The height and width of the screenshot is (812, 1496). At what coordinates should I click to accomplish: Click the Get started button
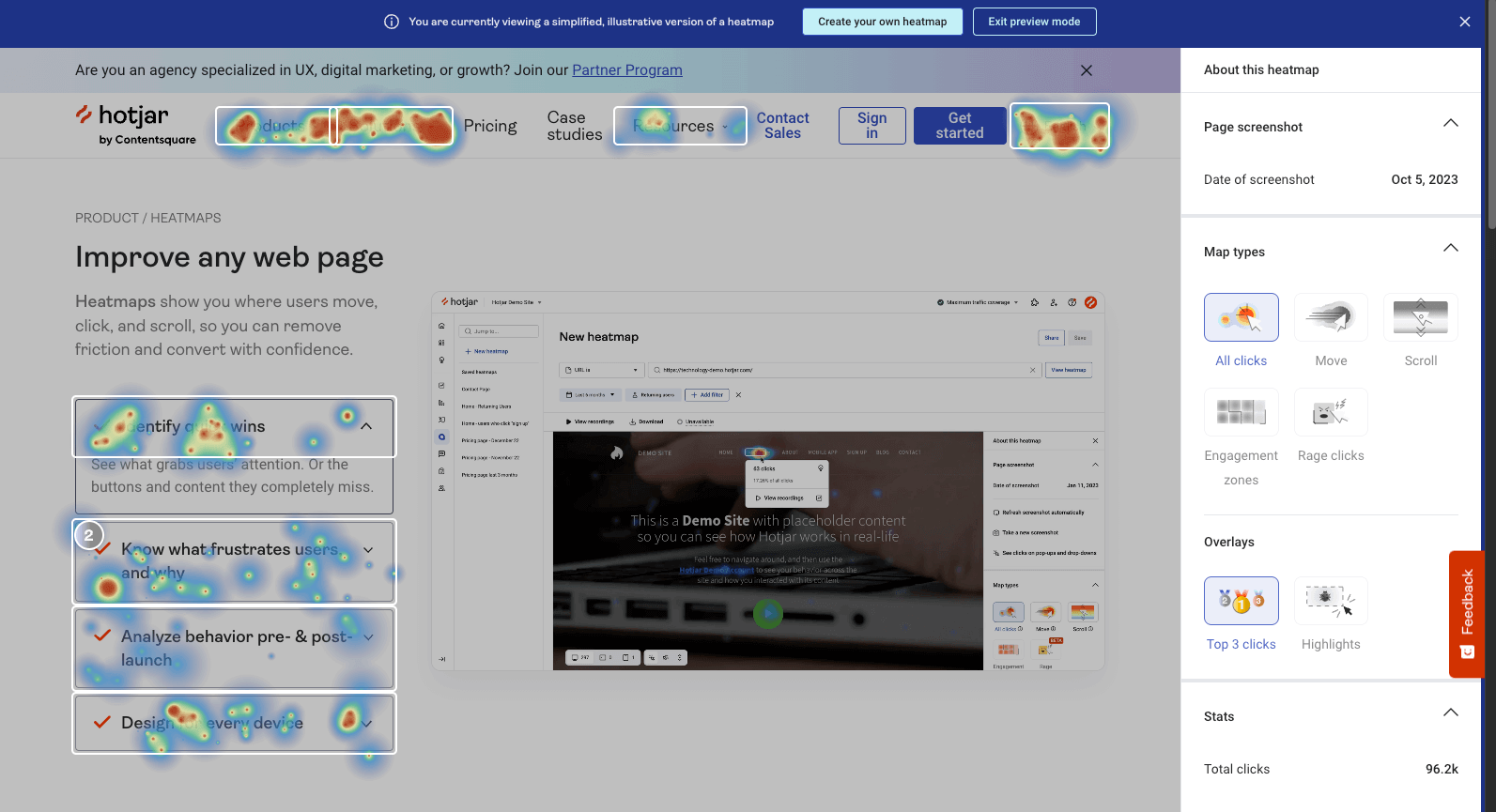click(960, 126)
